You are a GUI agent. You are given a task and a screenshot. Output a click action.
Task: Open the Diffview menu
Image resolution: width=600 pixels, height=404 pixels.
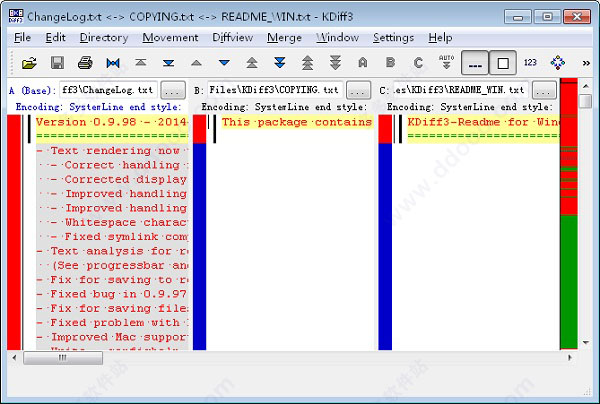(x=233, y=37)
